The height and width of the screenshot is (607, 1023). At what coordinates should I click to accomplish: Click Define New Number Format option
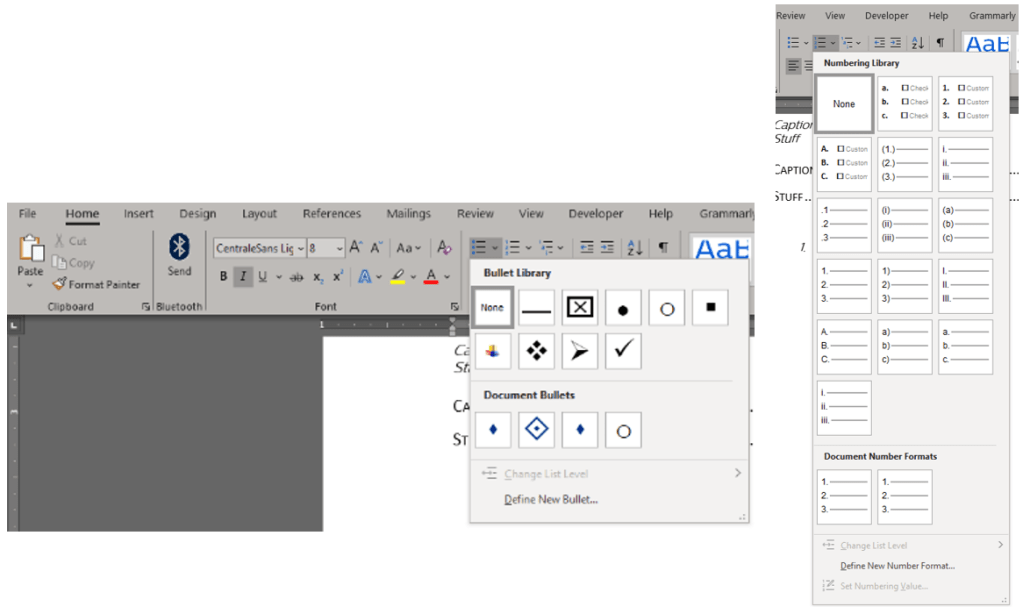point(897,566)
